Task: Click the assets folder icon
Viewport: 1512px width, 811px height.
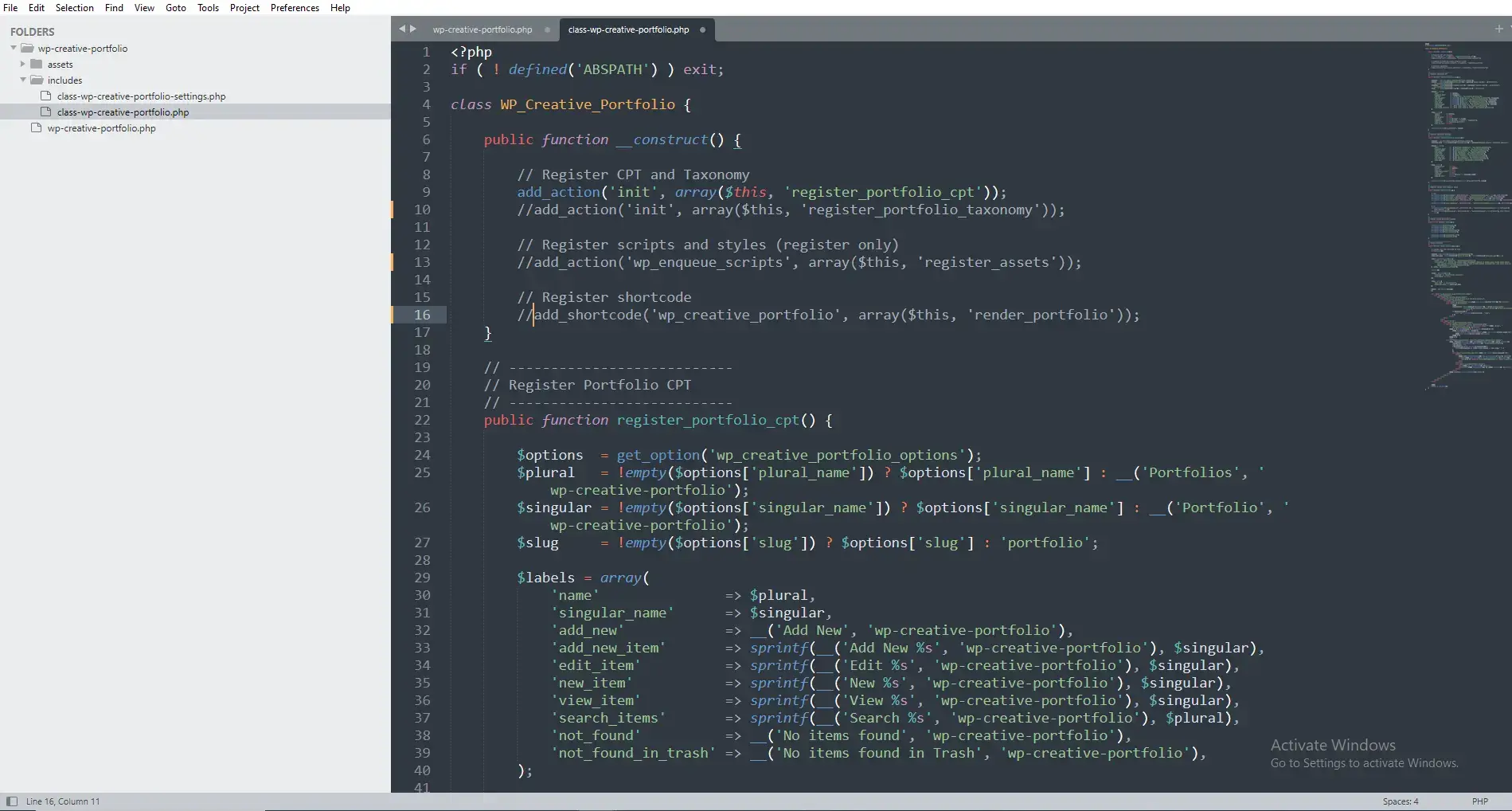Action: (x=37, y=64)
